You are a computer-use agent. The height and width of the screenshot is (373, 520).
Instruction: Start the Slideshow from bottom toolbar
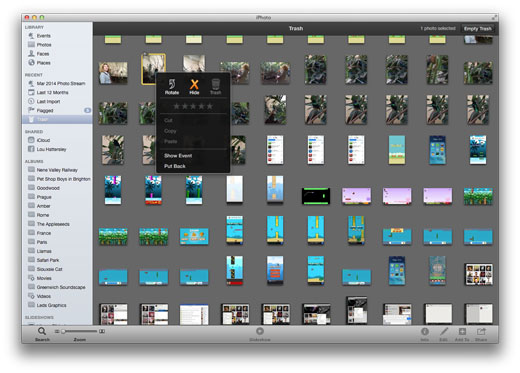[260, 331]
